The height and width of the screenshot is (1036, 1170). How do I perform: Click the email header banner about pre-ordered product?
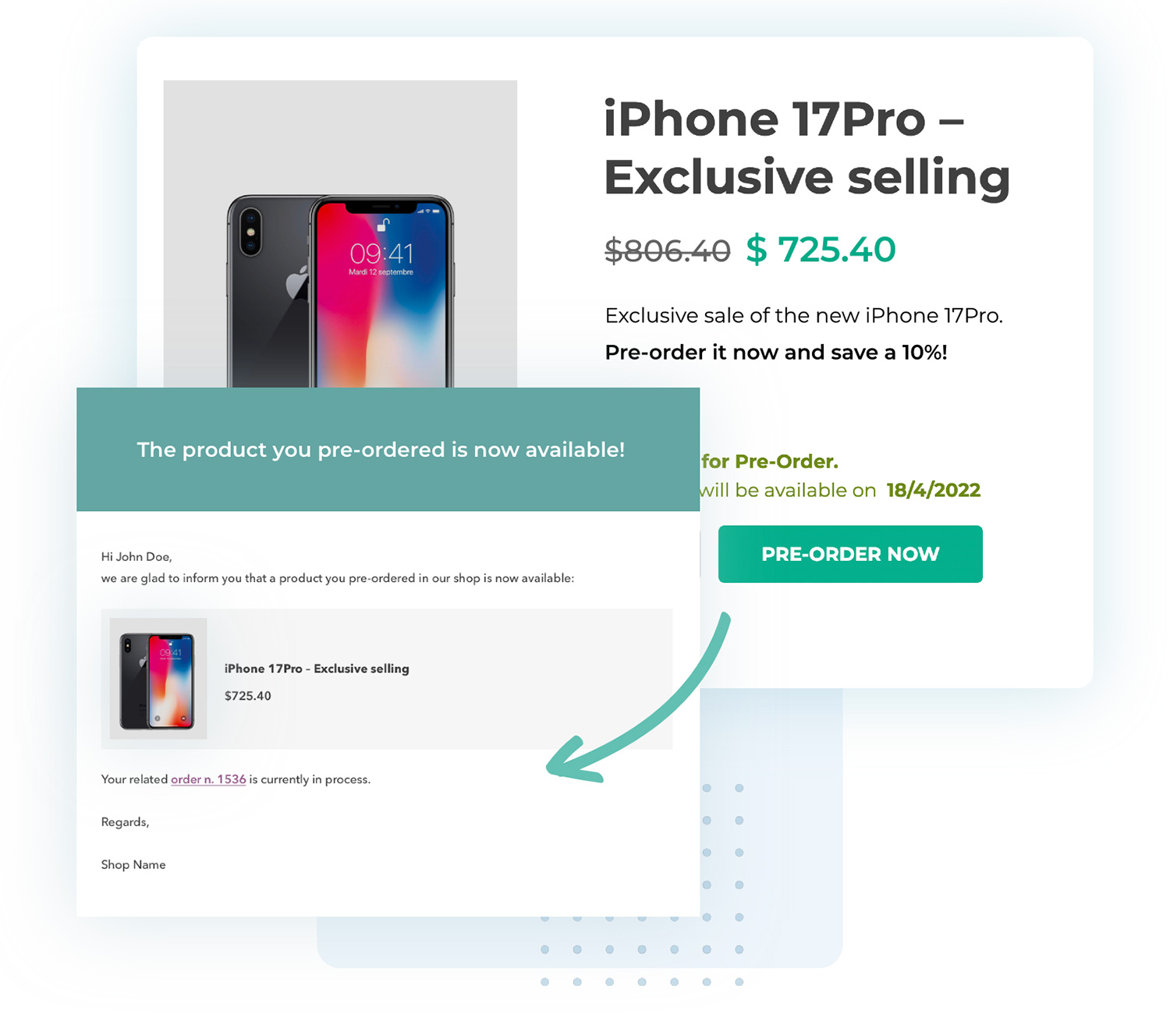(x=388, y=449)
